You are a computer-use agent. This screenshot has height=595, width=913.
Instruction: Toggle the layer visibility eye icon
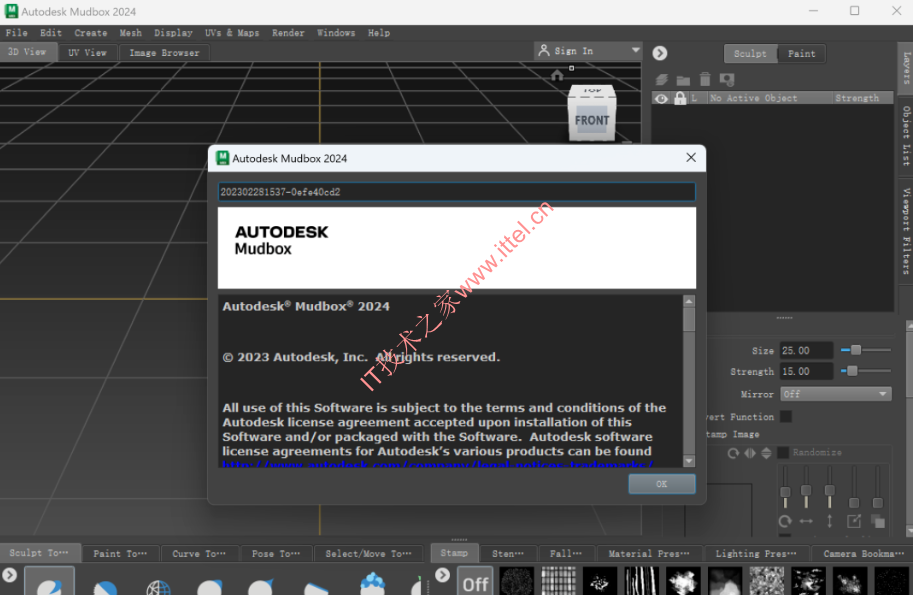click(661, 98)
